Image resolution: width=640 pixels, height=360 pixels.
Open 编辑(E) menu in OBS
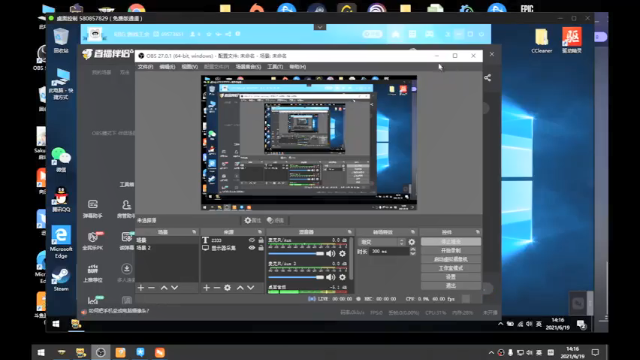[167, 67]
